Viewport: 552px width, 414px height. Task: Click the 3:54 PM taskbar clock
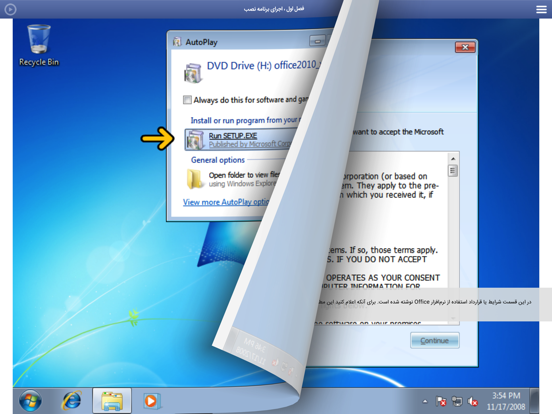pos(506,401)
